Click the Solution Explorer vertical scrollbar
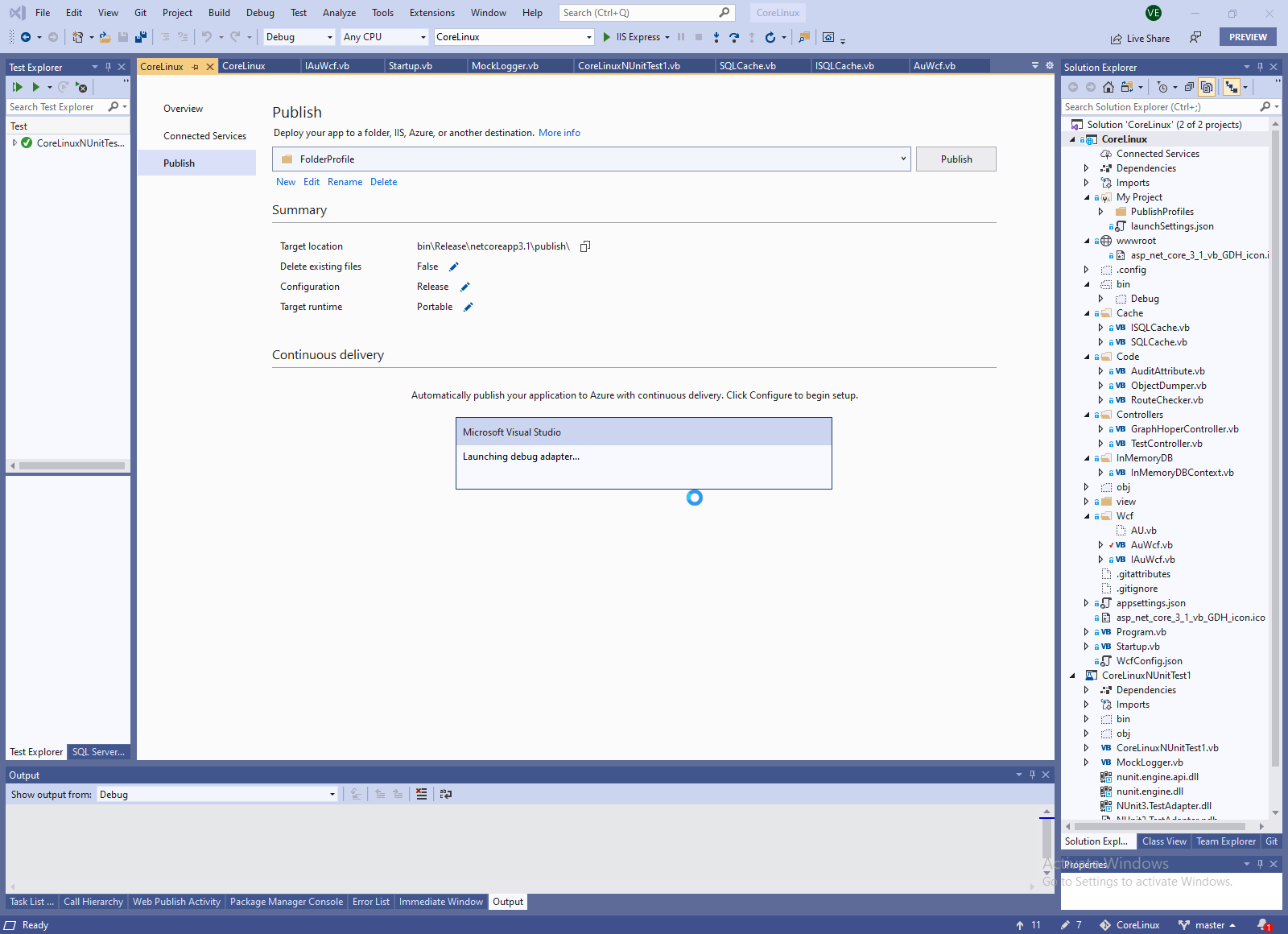This screenshot has width=1288, height=934. coord(1275,447)
